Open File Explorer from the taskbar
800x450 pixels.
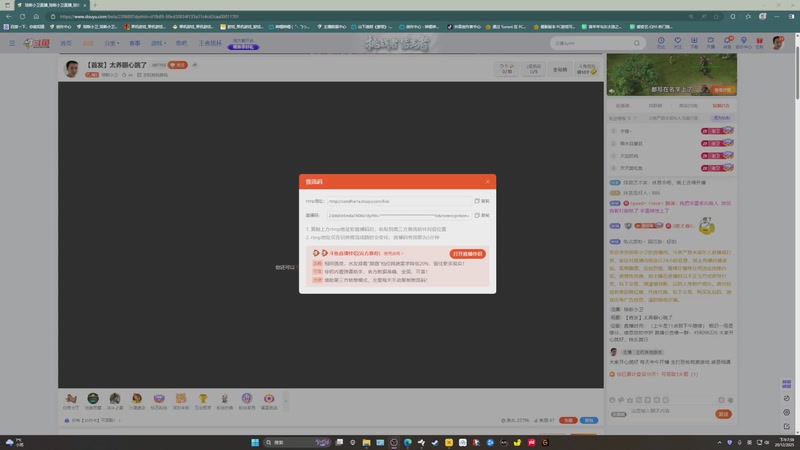pos(366,442)
